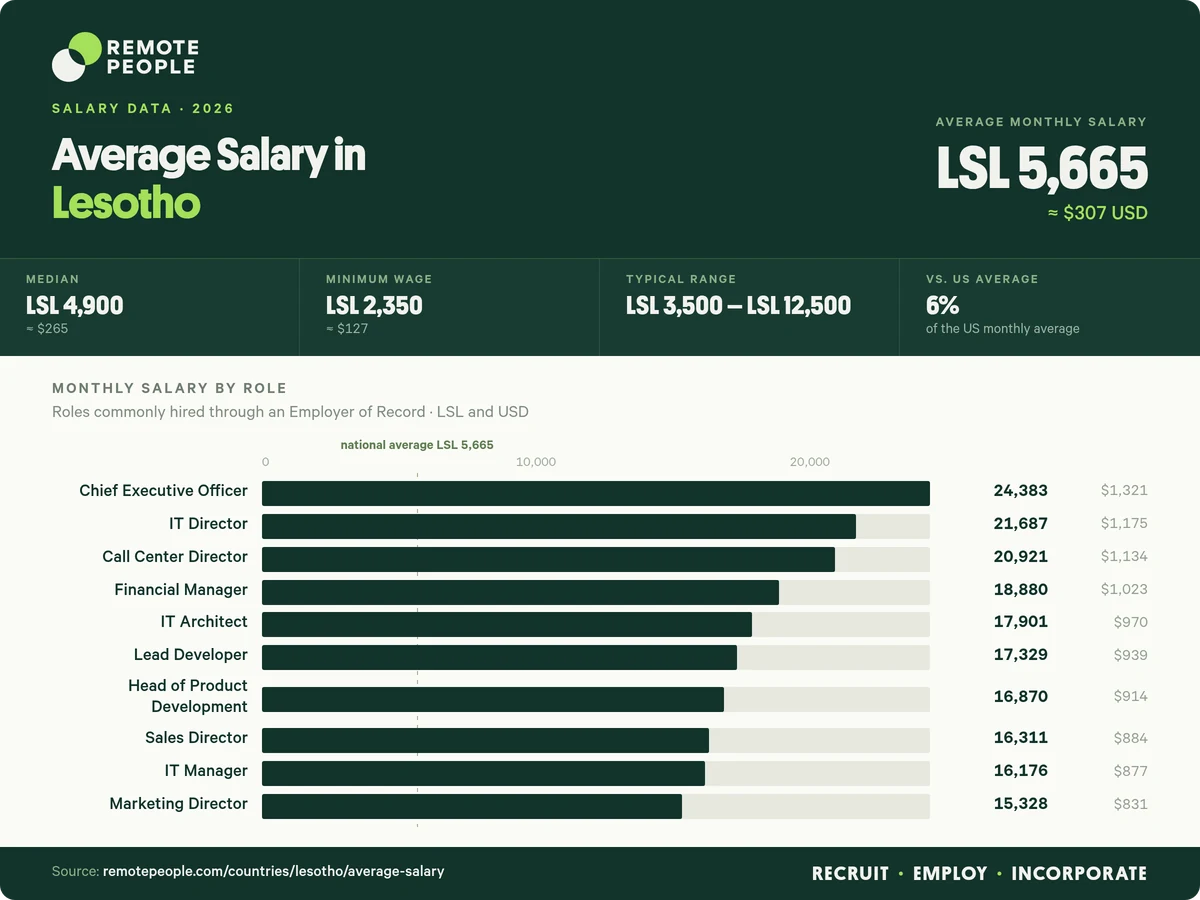
Task: Click the 'VS. US AVERAGE' label
Action: point(982,279)
